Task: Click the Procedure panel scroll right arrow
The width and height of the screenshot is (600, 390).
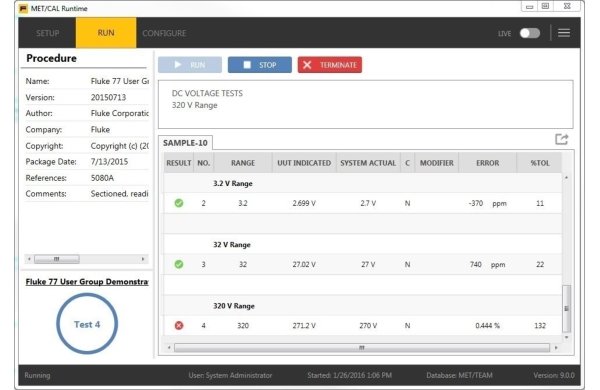Action: (143, 259)
